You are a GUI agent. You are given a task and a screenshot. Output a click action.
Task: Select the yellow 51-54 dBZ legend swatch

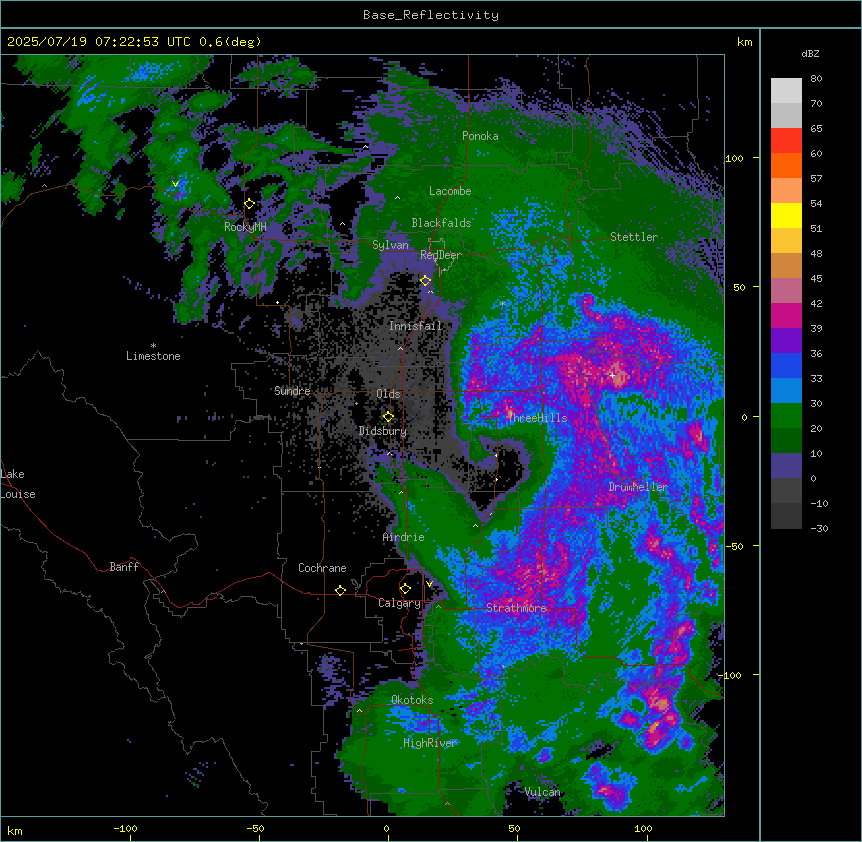(x=786, y=216)
